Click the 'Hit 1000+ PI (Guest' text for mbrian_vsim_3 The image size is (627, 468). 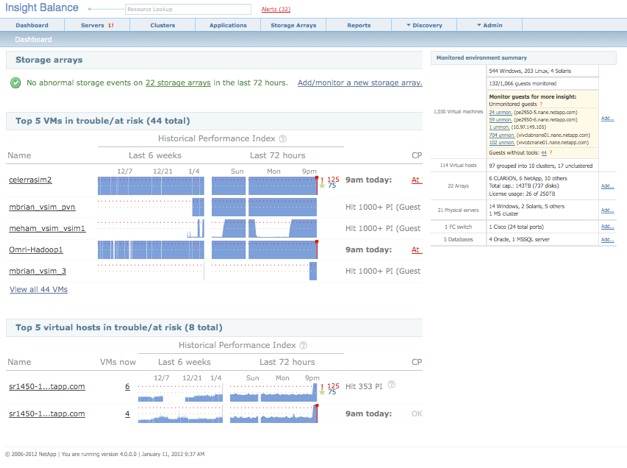(383, 271)
